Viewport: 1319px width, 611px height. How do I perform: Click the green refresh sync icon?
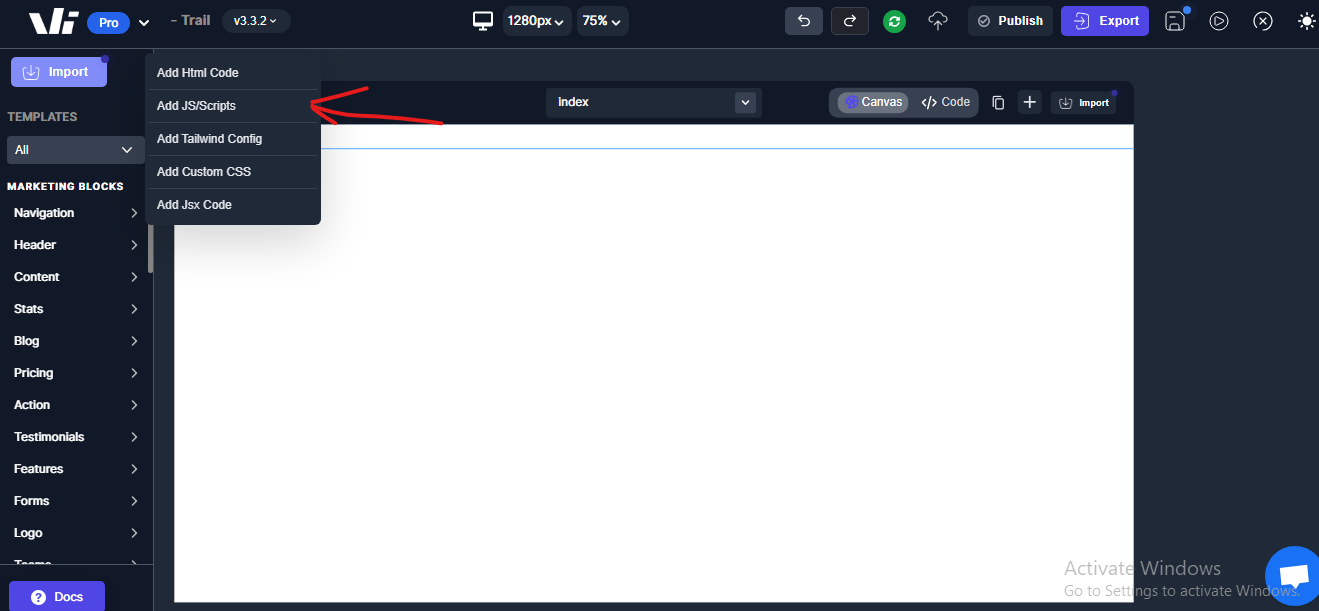click(895, 21)
